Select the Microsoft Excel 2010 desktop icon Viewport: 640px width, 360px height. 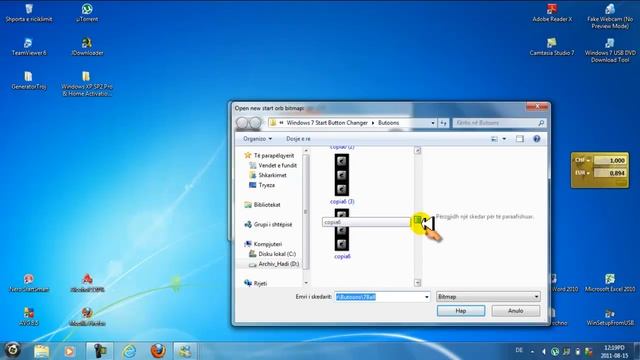click(x=610, y=283)
